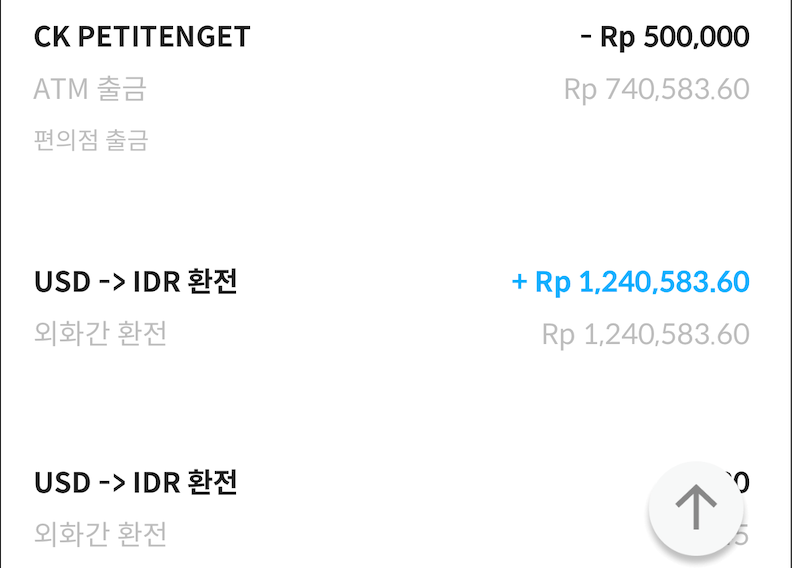Tap the gray Rp 1,240,583.60 balance
The height and width of the screenshot is (568, 792).
coord(646,334)
